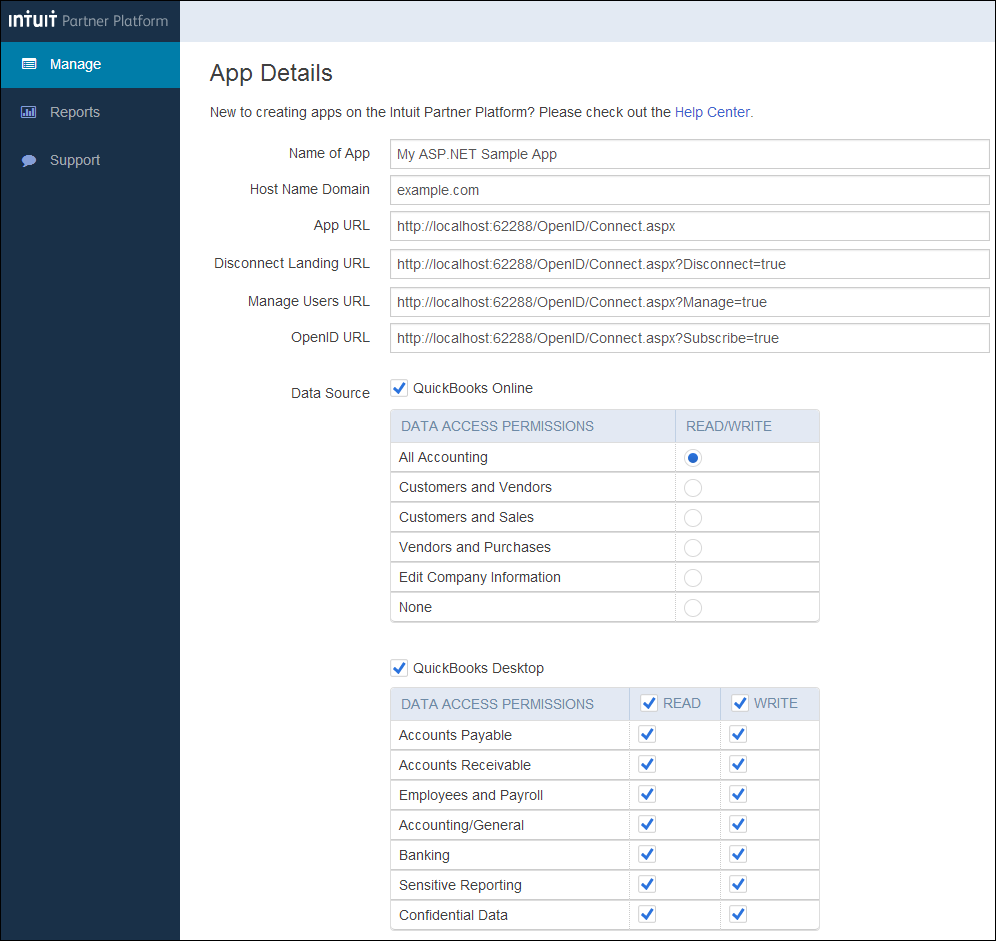
Task: Click the OpenID URL input field
Action: coord(689,338)
